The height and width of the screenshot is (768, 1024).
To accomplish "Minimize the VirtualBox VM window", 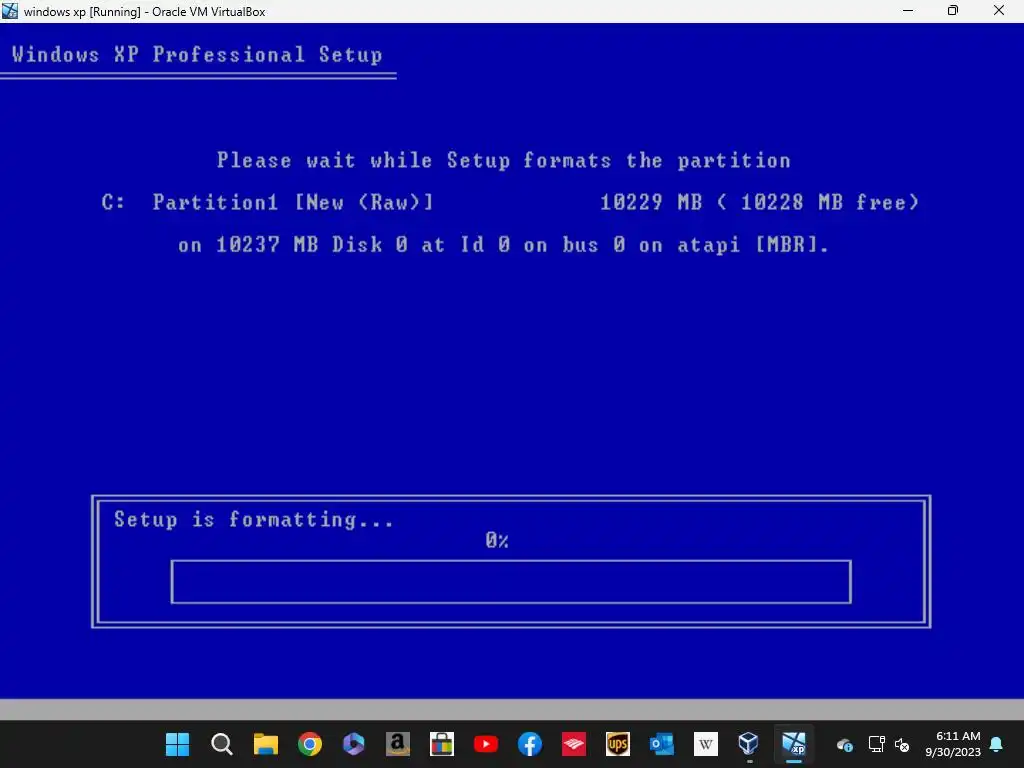I will [x=908, y=10].
